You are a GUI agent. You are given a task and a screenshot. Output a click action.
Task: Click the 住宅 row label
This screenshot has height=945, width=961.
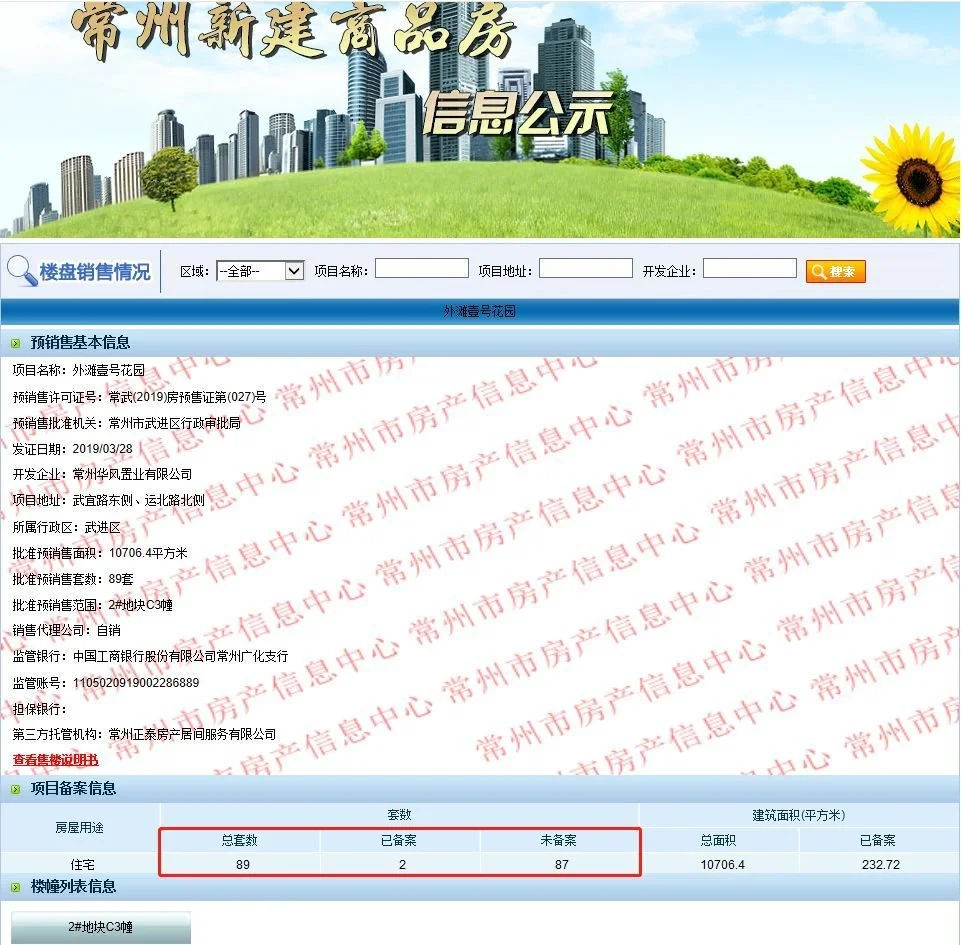(82, 865)
